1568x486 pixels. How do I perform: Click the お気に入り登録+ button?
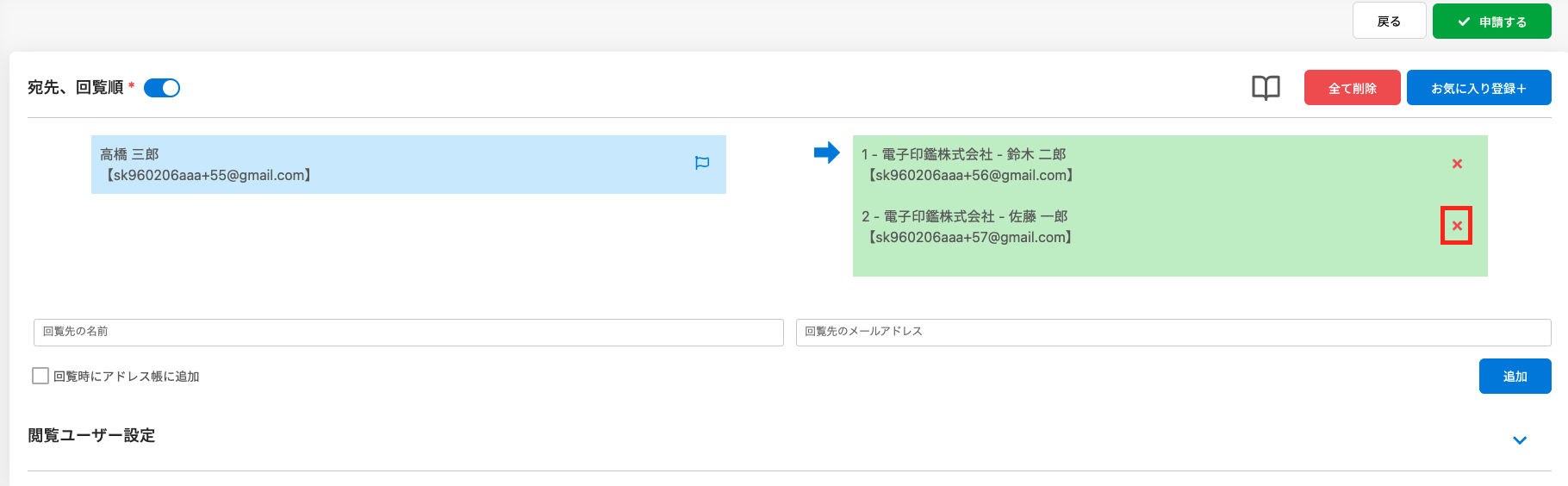(1478, 88)
